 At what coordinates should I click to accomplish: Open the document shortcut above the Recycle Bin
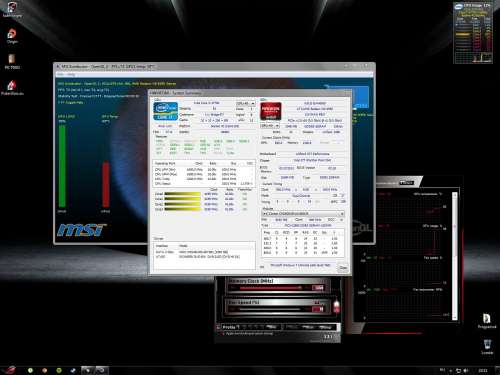(x=487, y=321)
